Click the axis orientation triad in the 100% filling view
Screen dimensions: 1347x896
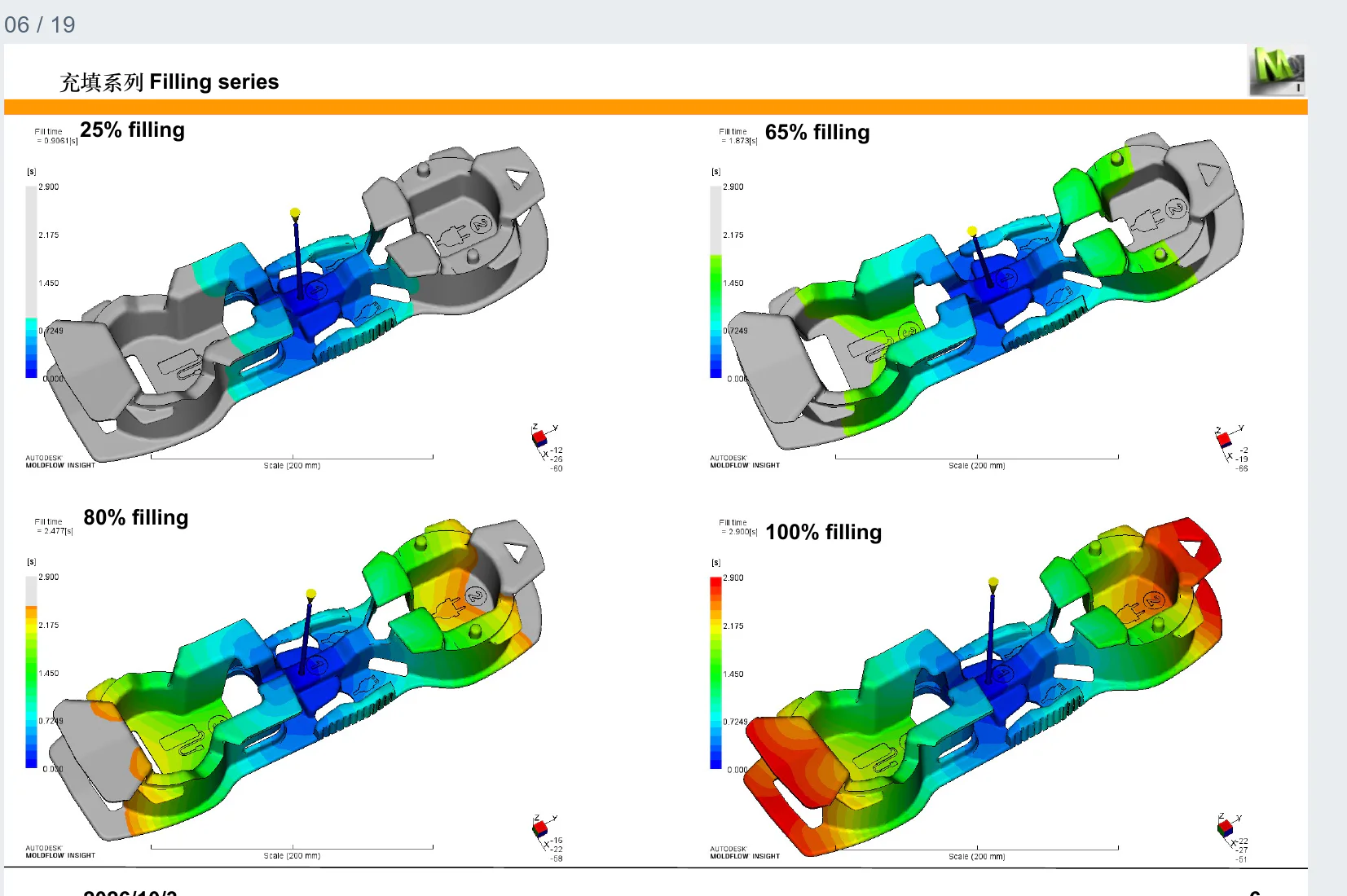(1232, 838)
